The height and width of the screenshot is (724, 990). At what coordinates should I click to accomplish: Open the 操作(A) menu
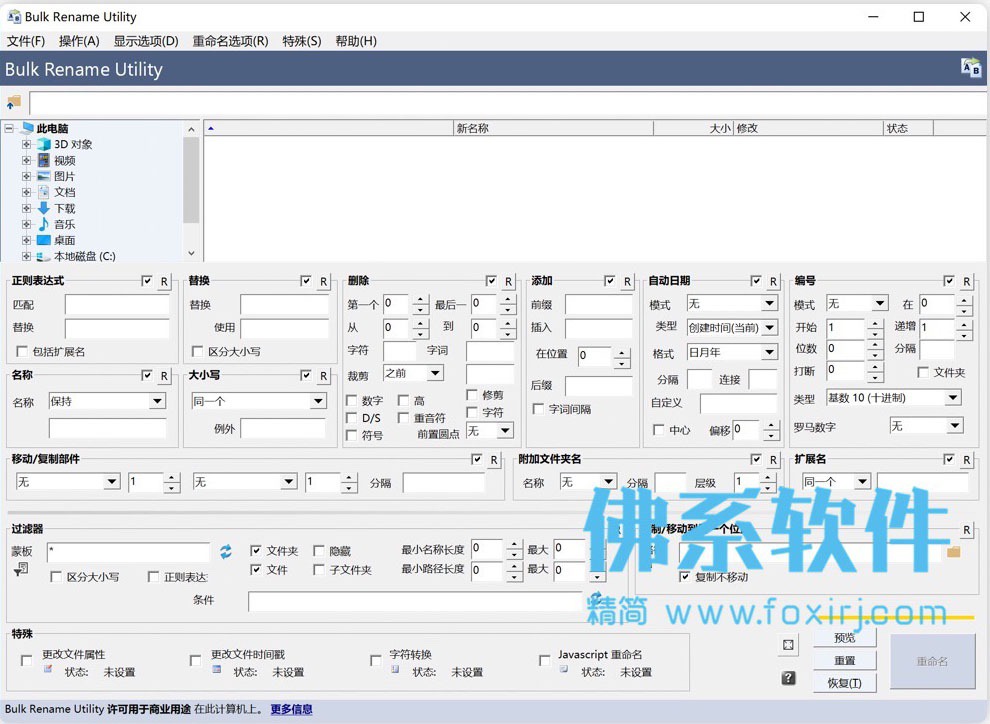[79, 41]
